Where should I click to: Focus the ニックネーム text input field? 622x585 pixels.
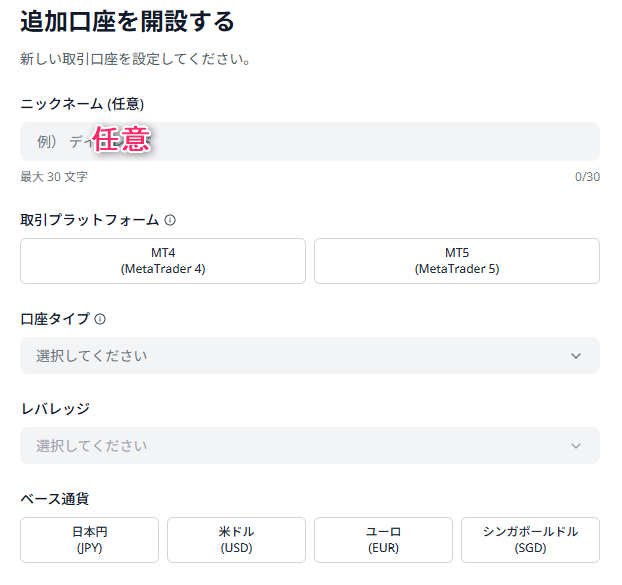[310, 142]
